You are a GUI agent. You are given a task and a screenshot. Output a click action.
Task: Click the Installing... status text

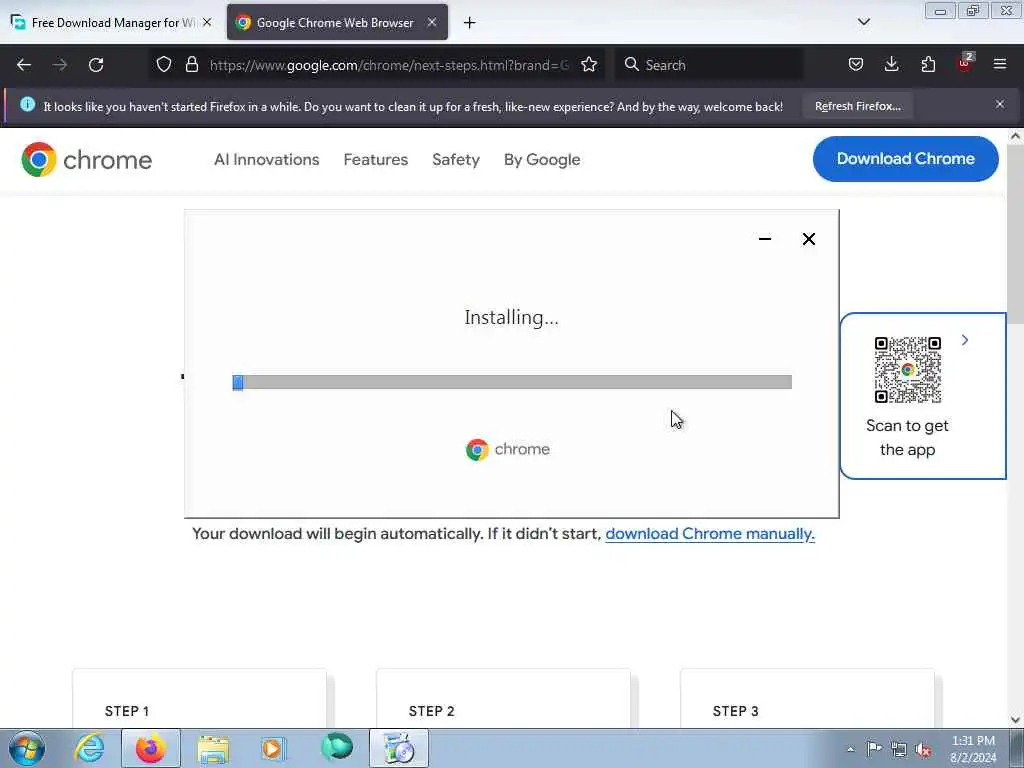click(x=511, y=317)
